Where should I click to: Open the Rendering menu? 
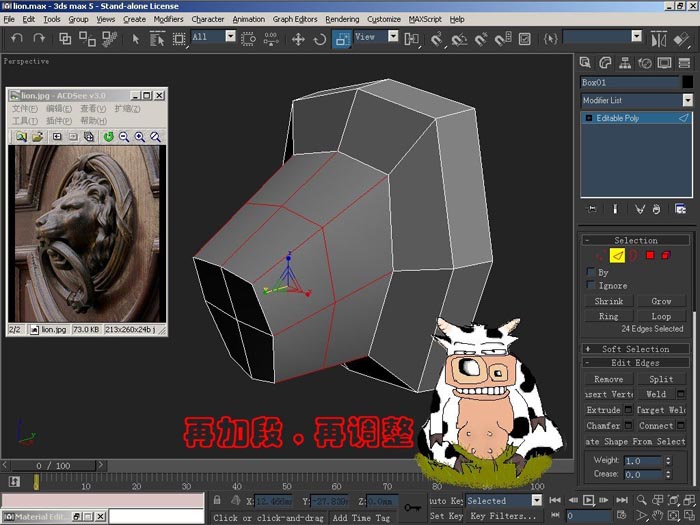click(x=342, y=19)
